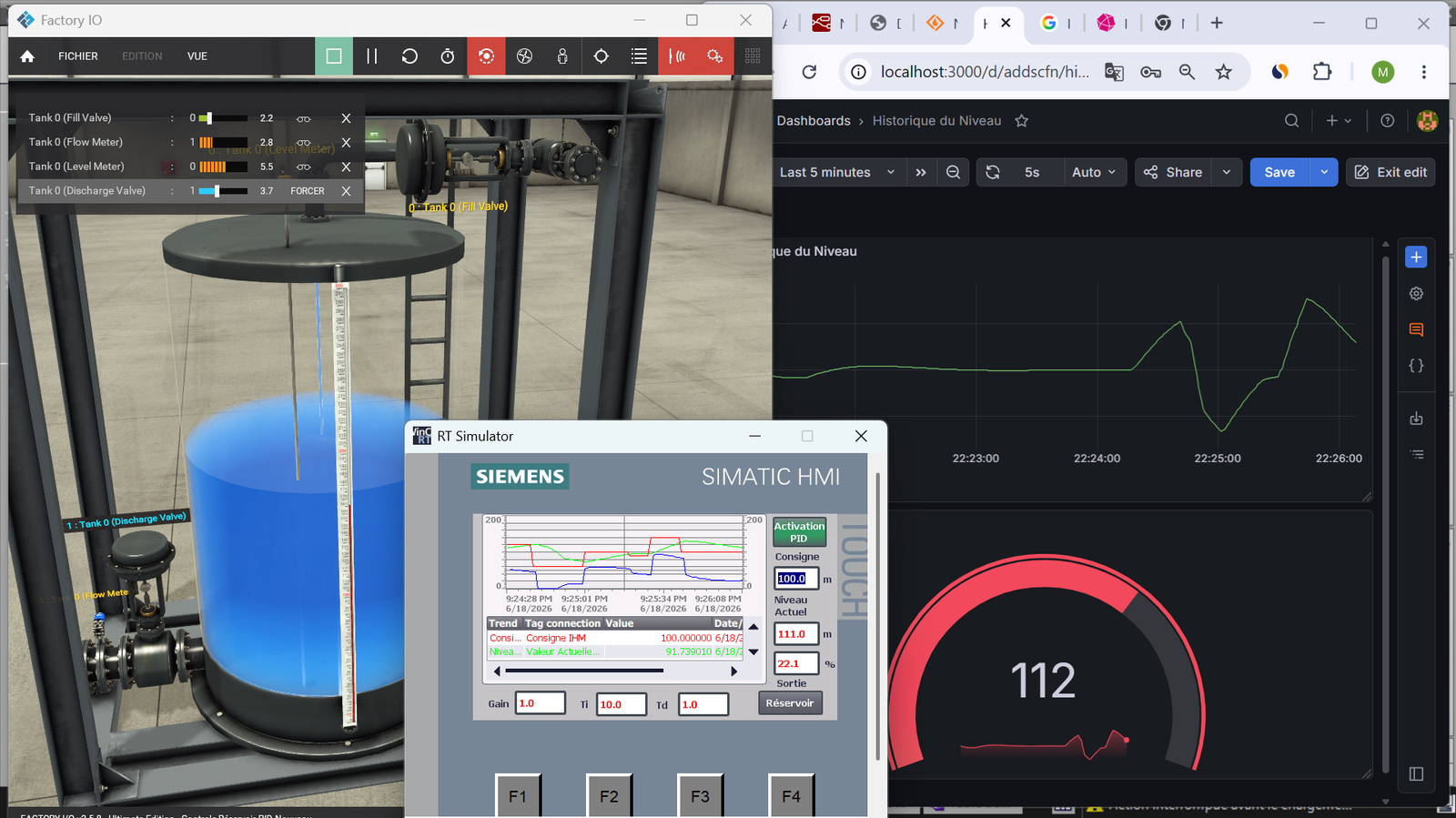
Task: Open the saved passwords key icon
Action: (1150, 72)
